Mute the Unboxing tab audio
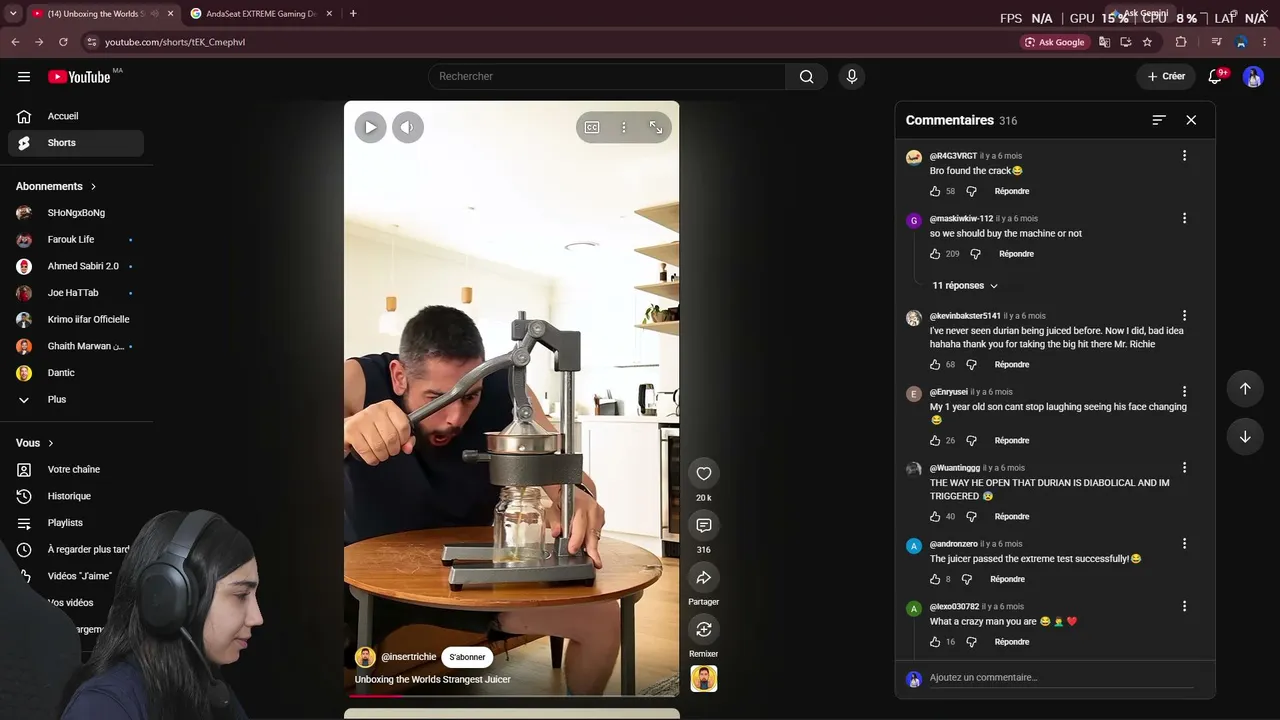This screenshot has width=1280, height=720. 154,14
